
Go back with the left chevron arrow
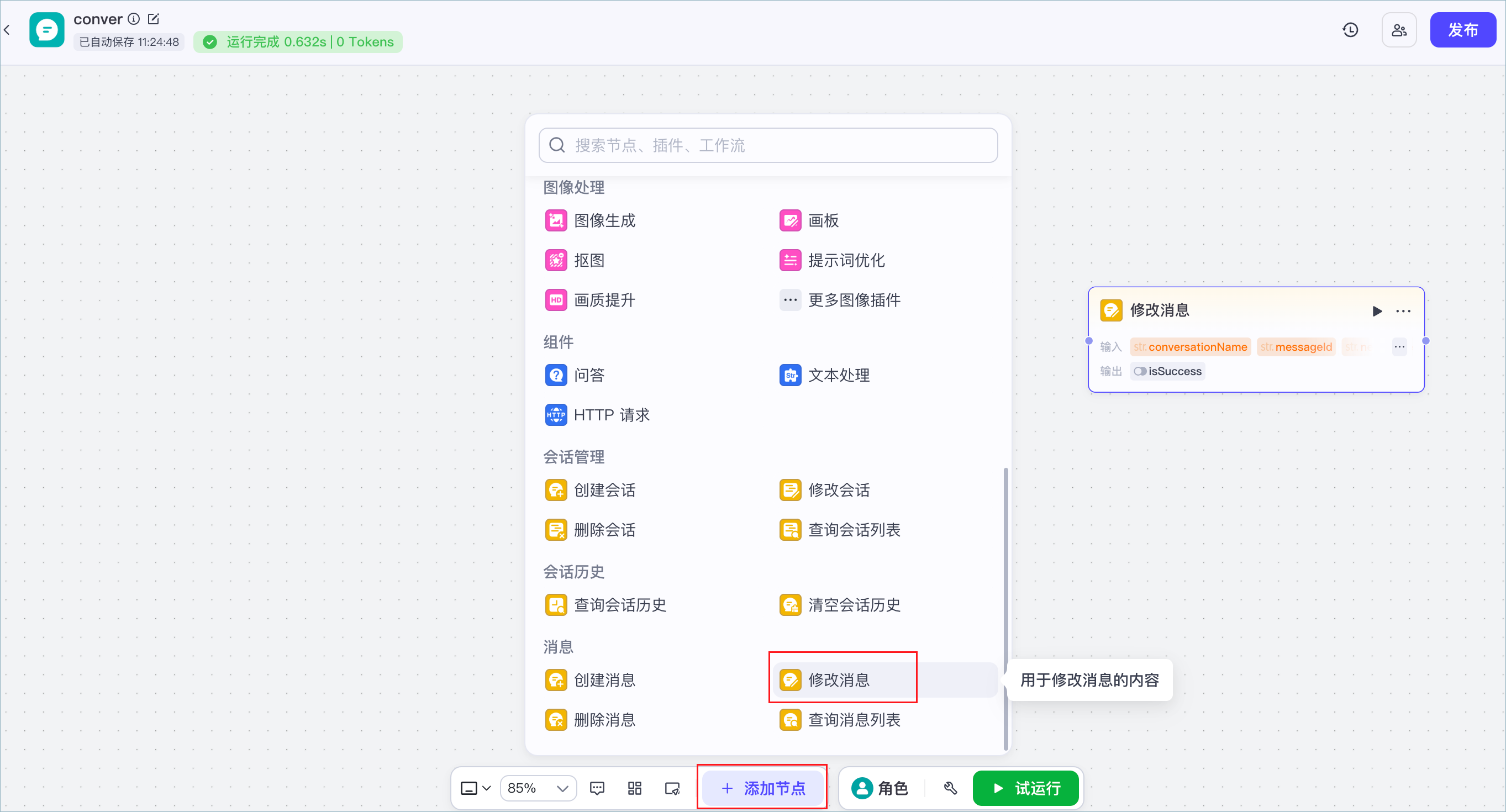tap(7, 30)
